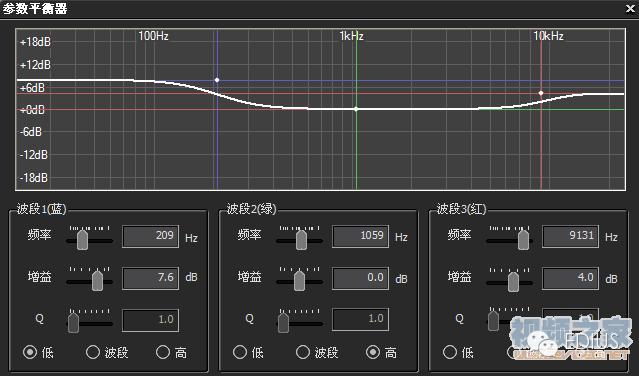
Task: Click the +18dB axis label
Action: pyautogui.click(x=35, y=42)
